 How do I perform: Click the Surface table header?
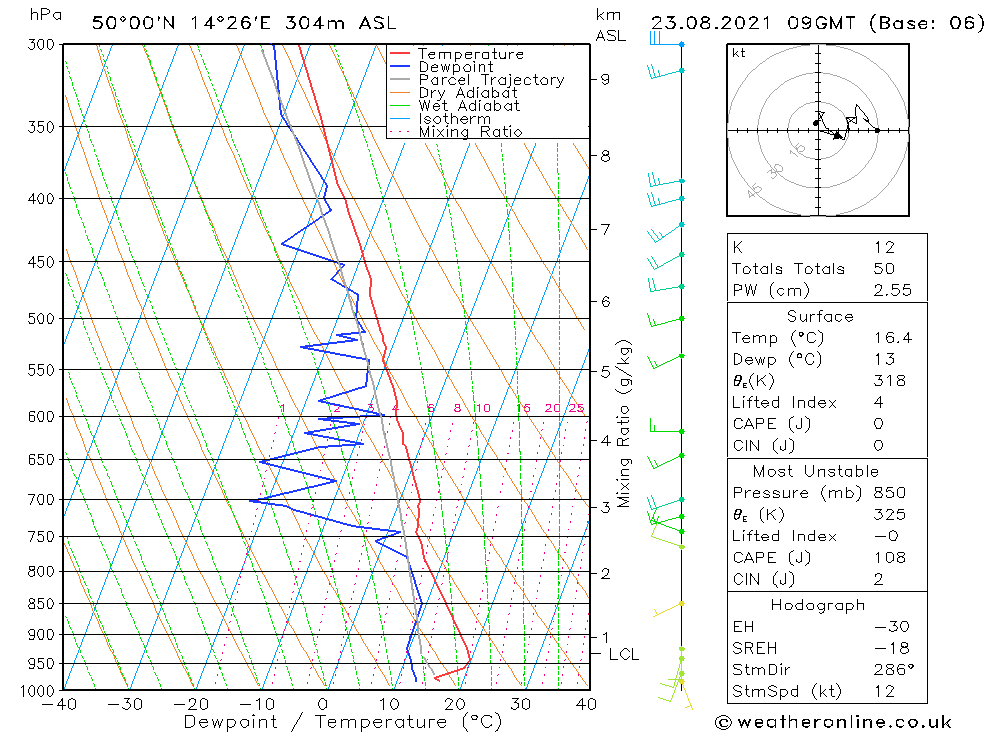820,316
